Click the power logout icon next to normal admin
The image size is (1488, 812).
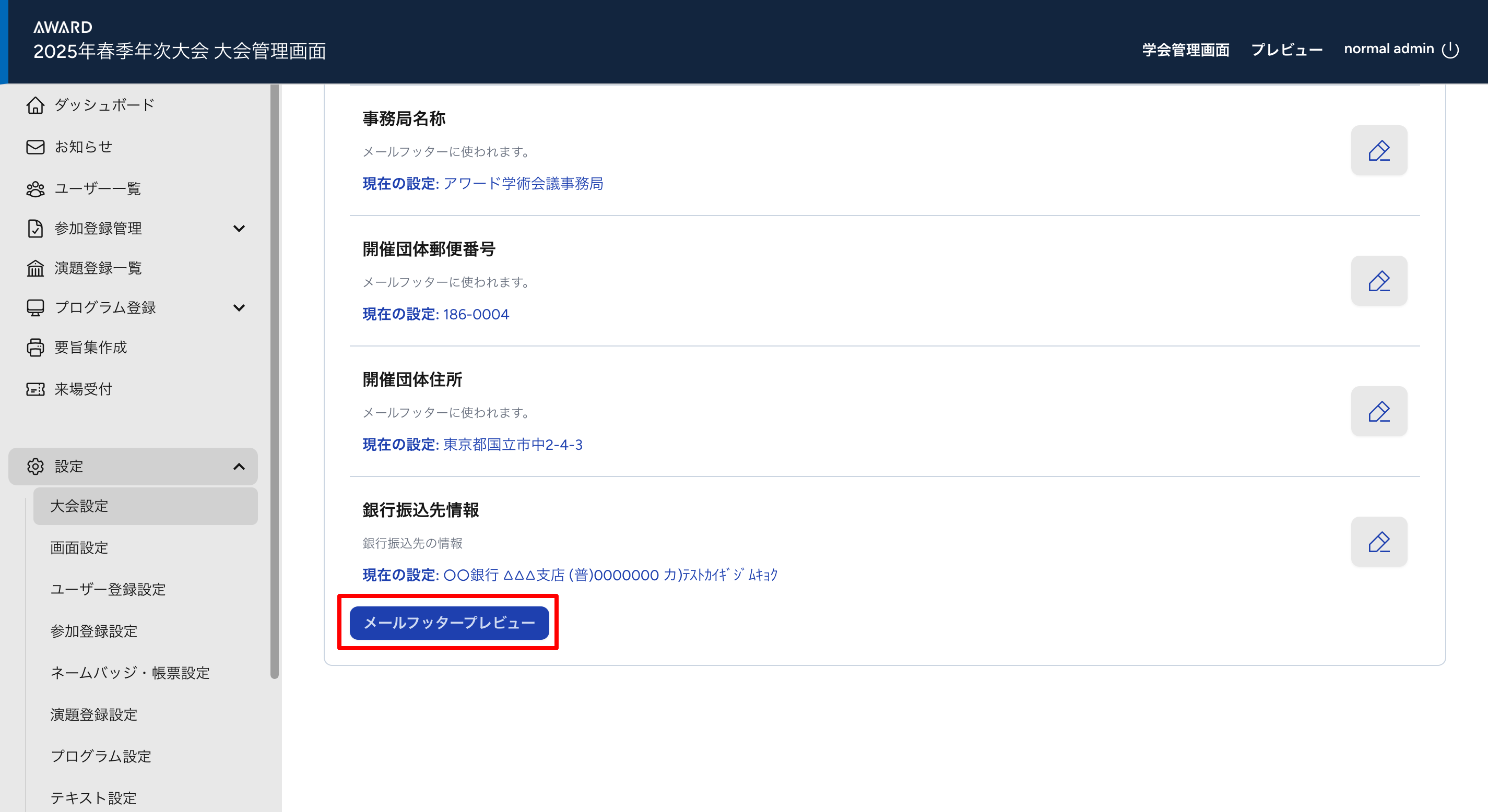[1450, 50]
